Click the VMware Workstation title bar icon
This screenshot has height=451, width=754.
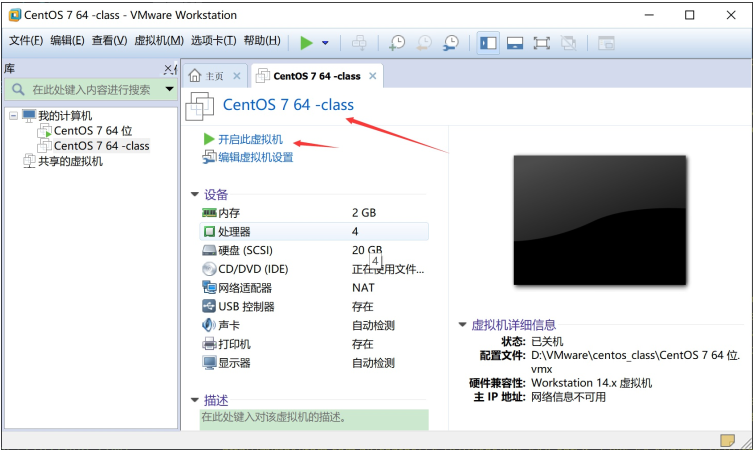point(14,15)
